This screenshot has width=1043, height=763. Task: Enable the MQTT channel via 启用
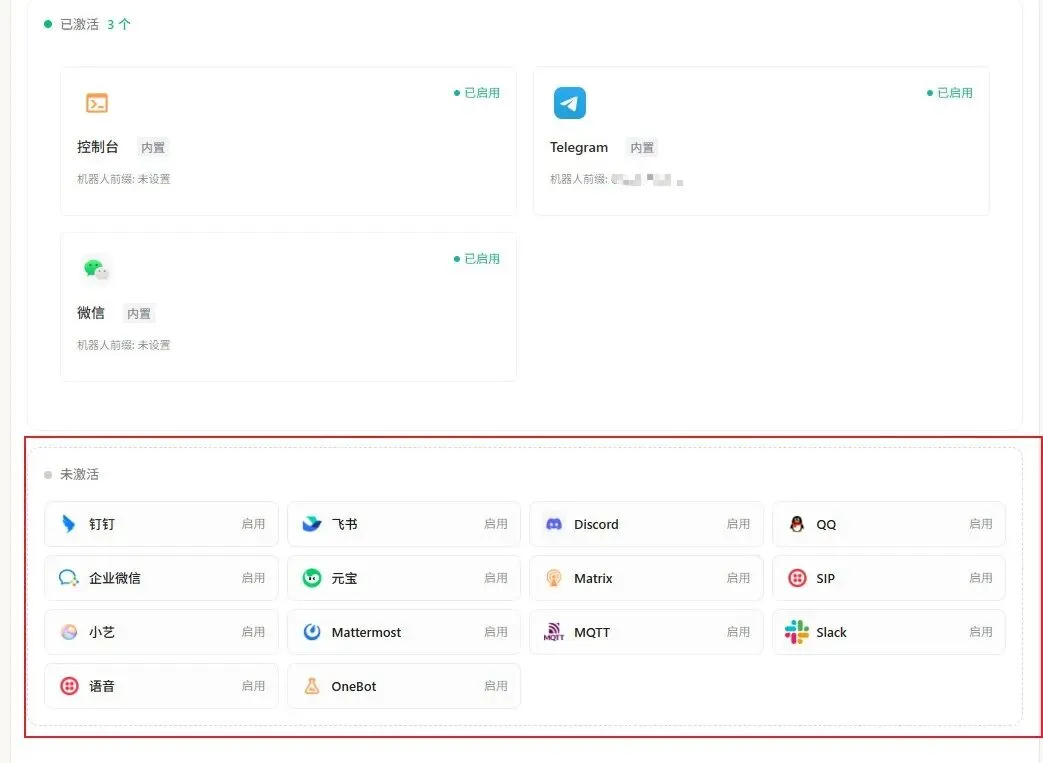[x=738, y=632]
